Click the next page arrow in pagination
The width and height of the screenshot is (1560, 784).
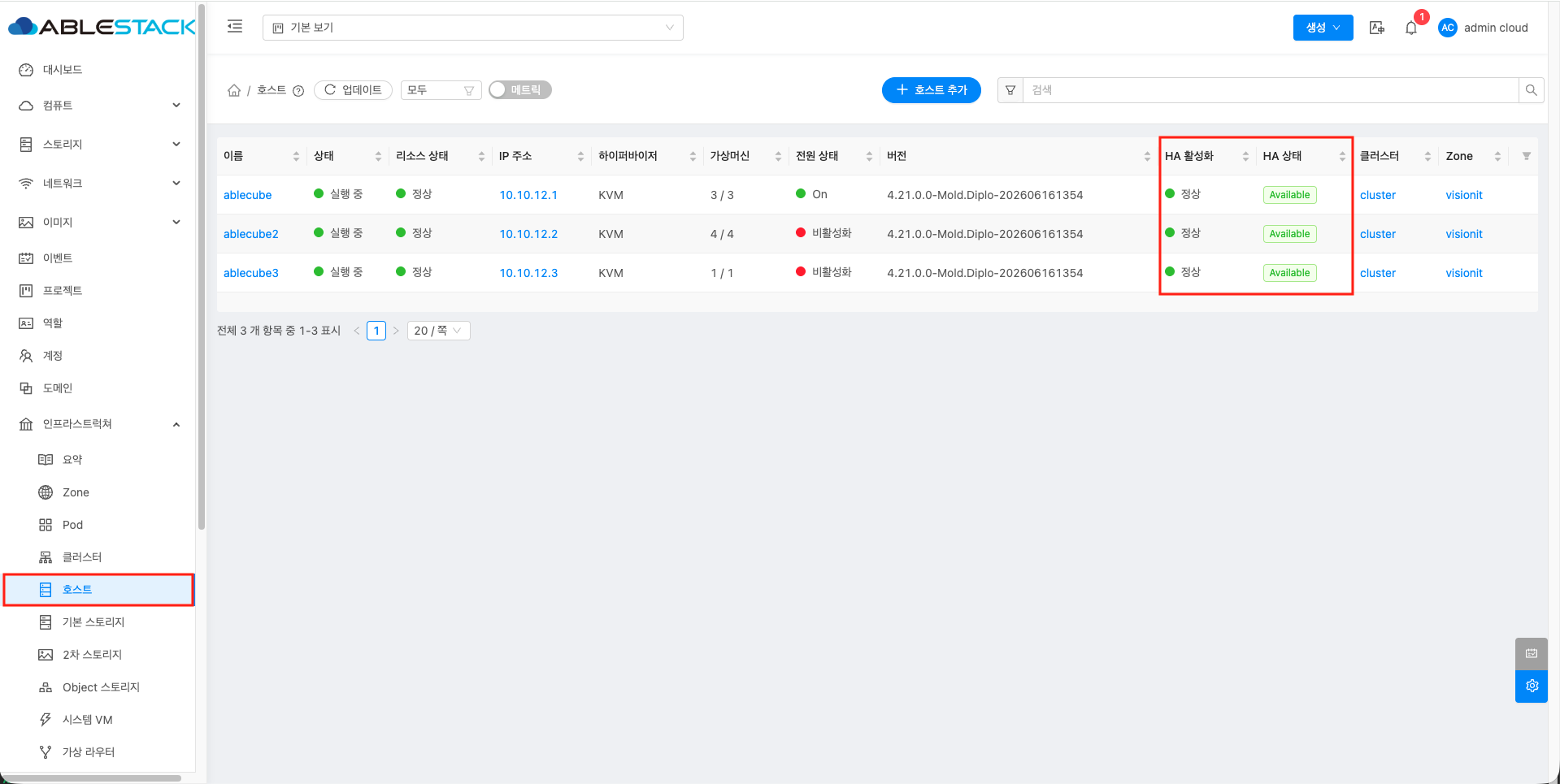[396, 331]
